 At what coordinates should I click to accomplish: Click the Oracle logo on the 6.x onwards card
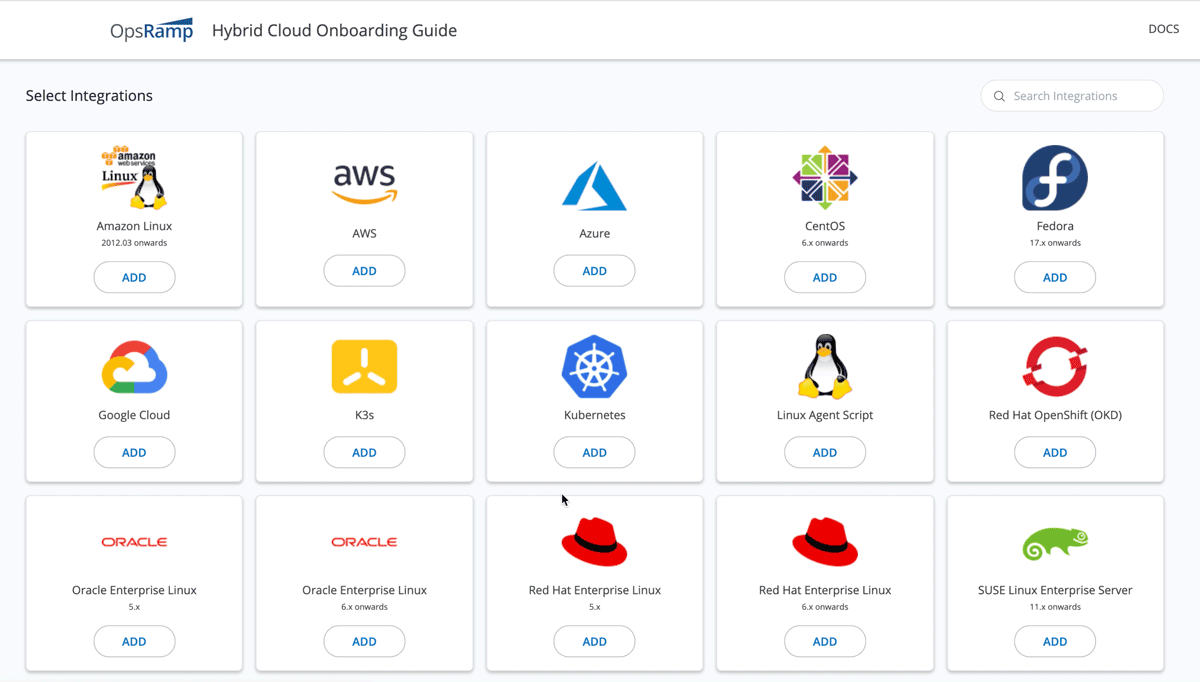point(364,542)
